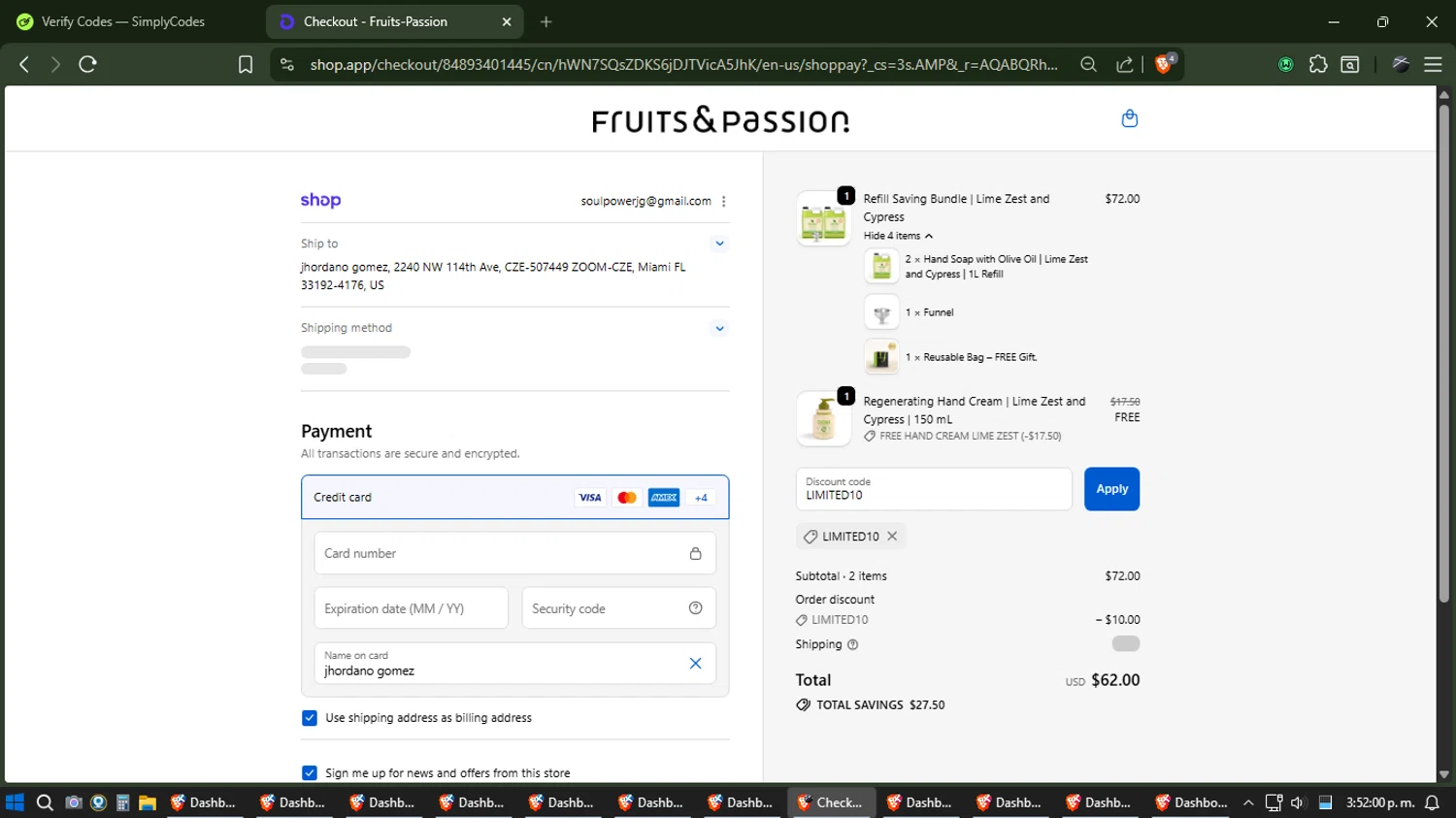
Task: Click the Name on card field text
Action: coord(369,671)
